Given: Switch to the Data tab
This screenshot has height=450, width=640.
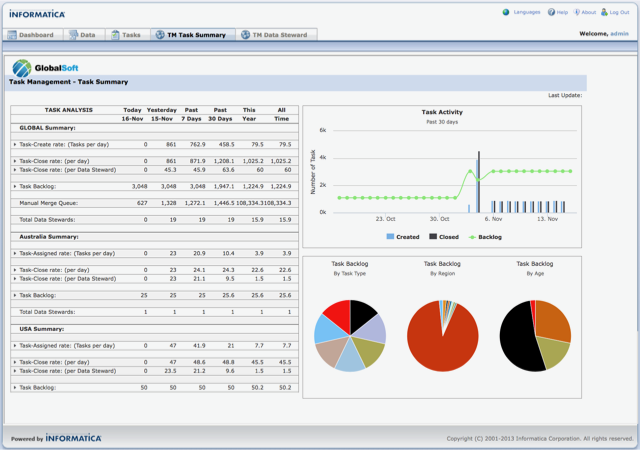Looking at the screenshot, I should pyautogui.click(x=84, y=35).
